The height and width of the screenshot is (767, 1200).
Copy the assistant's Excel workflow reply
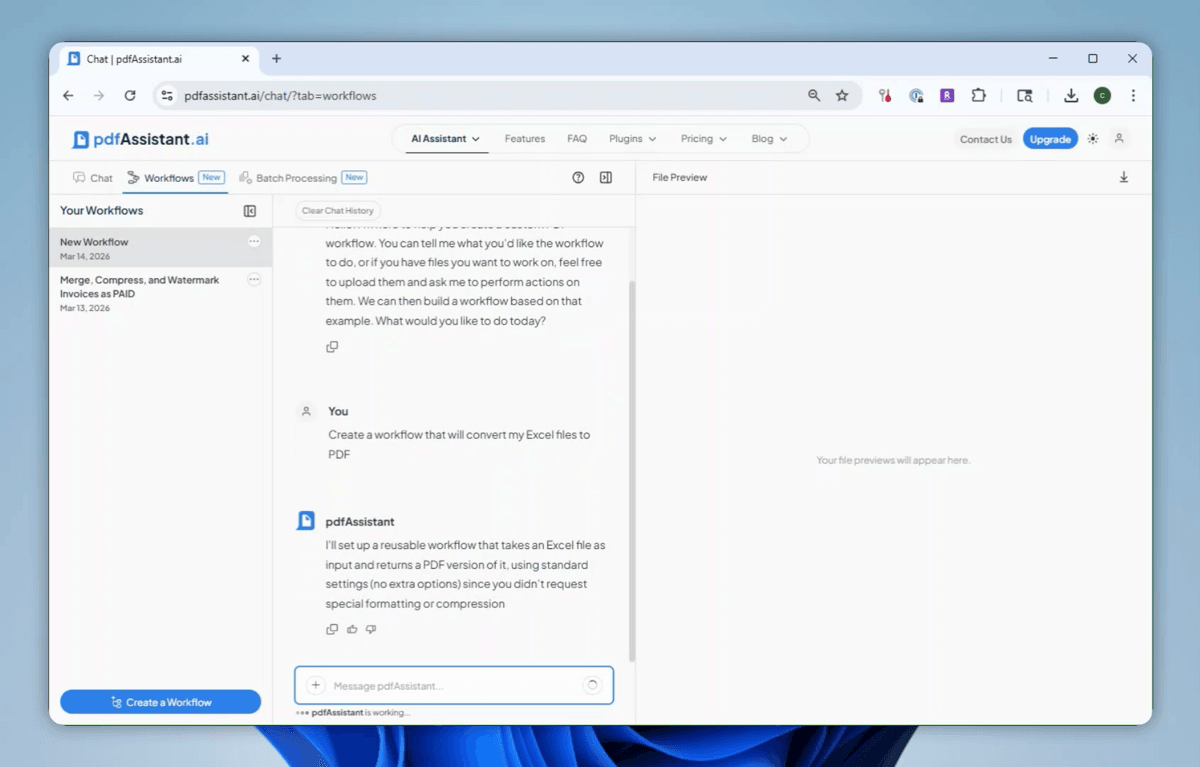(332, 629)
